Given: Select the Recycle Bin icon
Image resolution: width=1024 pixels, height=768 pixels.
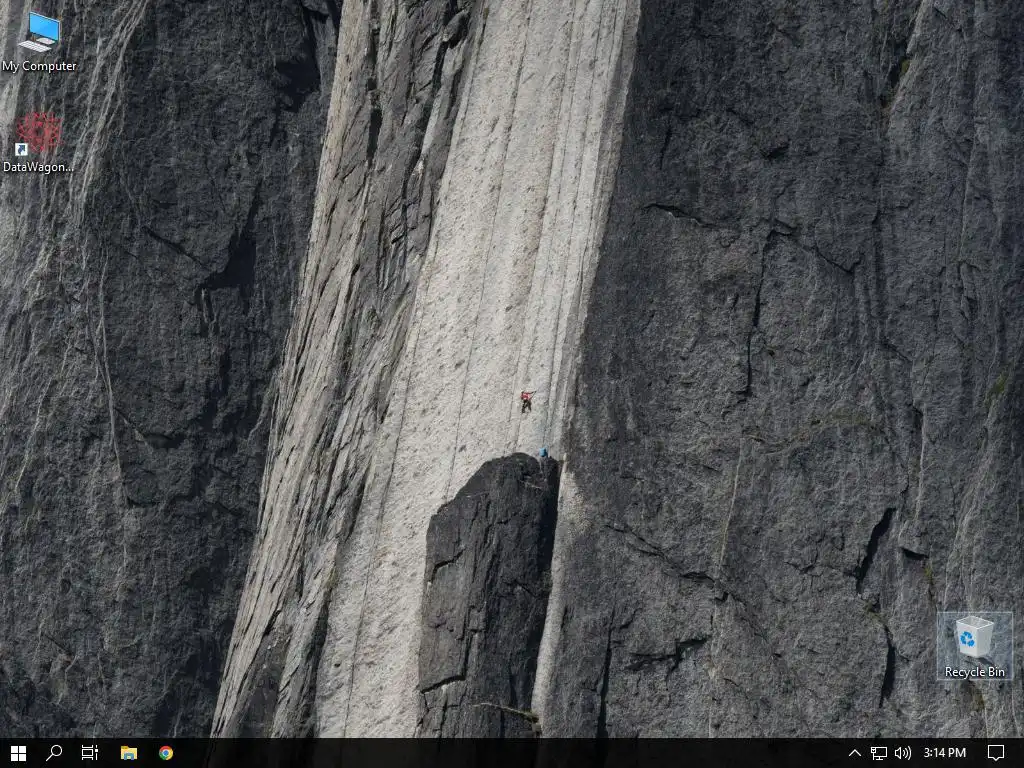Looking at the screenshot, I should (974, 645).
